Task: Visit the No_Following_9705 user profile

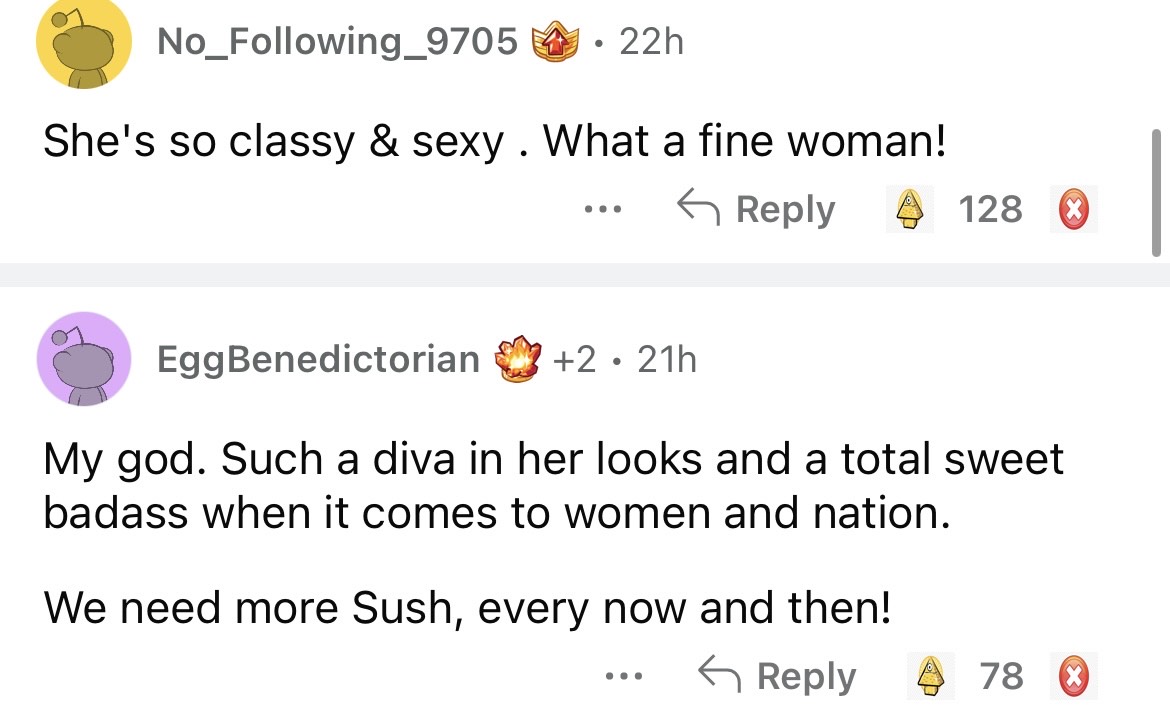Action: (x=337, y=42)
